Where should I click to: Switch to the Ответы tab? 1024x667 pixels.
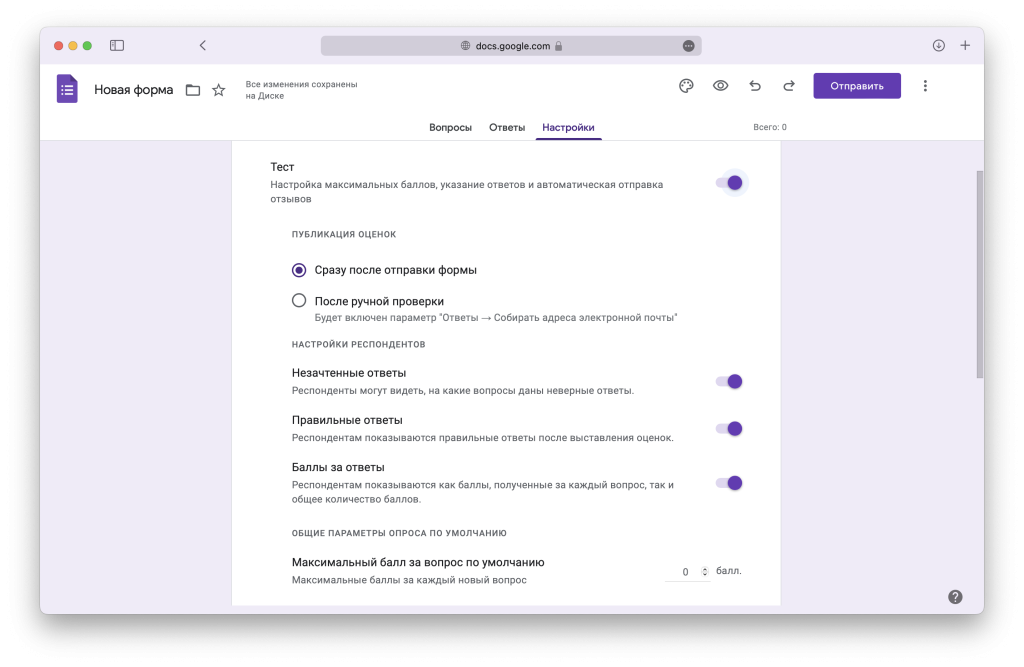(507, 127)
